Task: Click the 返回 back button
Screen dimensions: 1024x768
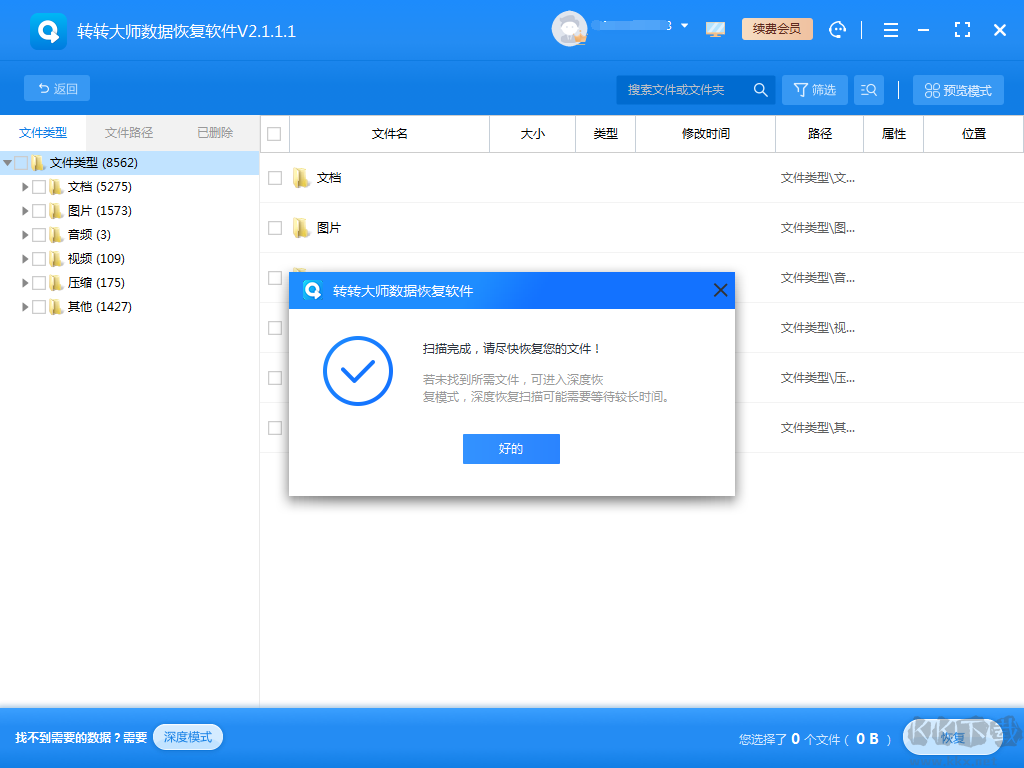Action: coord(57,88)
